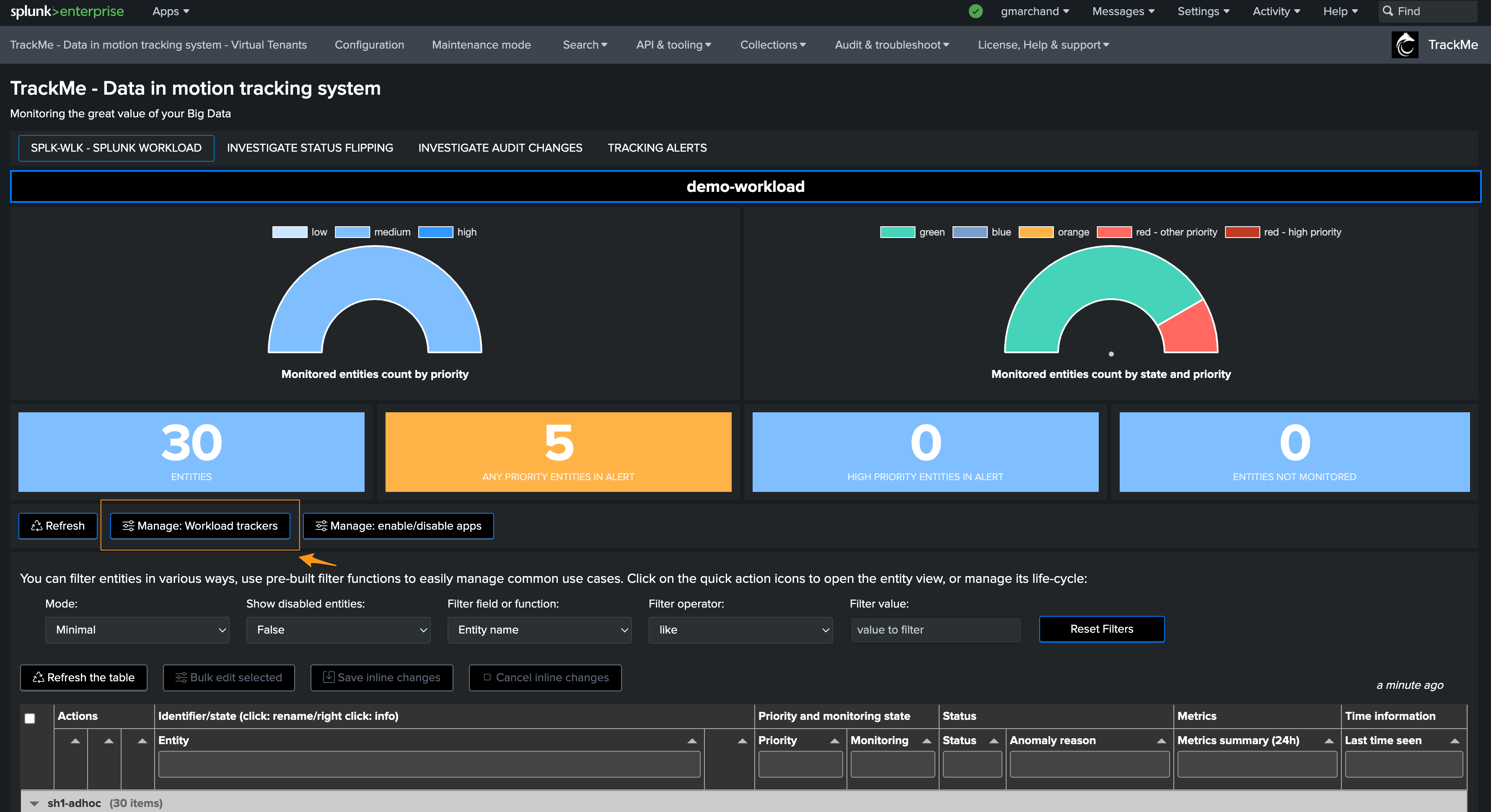The image size is (1491, 812).
Task: Click the green state legend swatch
Action: pyautogui.click(x=897, y=232)
